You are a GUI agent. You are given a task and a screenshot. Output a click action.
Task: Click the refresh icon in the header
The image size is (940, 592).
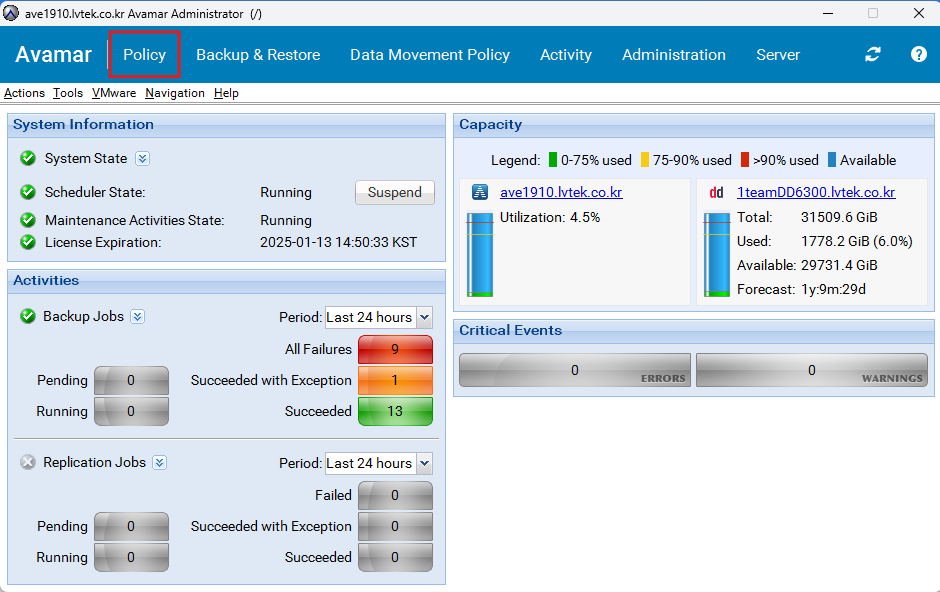pos(872,55)
